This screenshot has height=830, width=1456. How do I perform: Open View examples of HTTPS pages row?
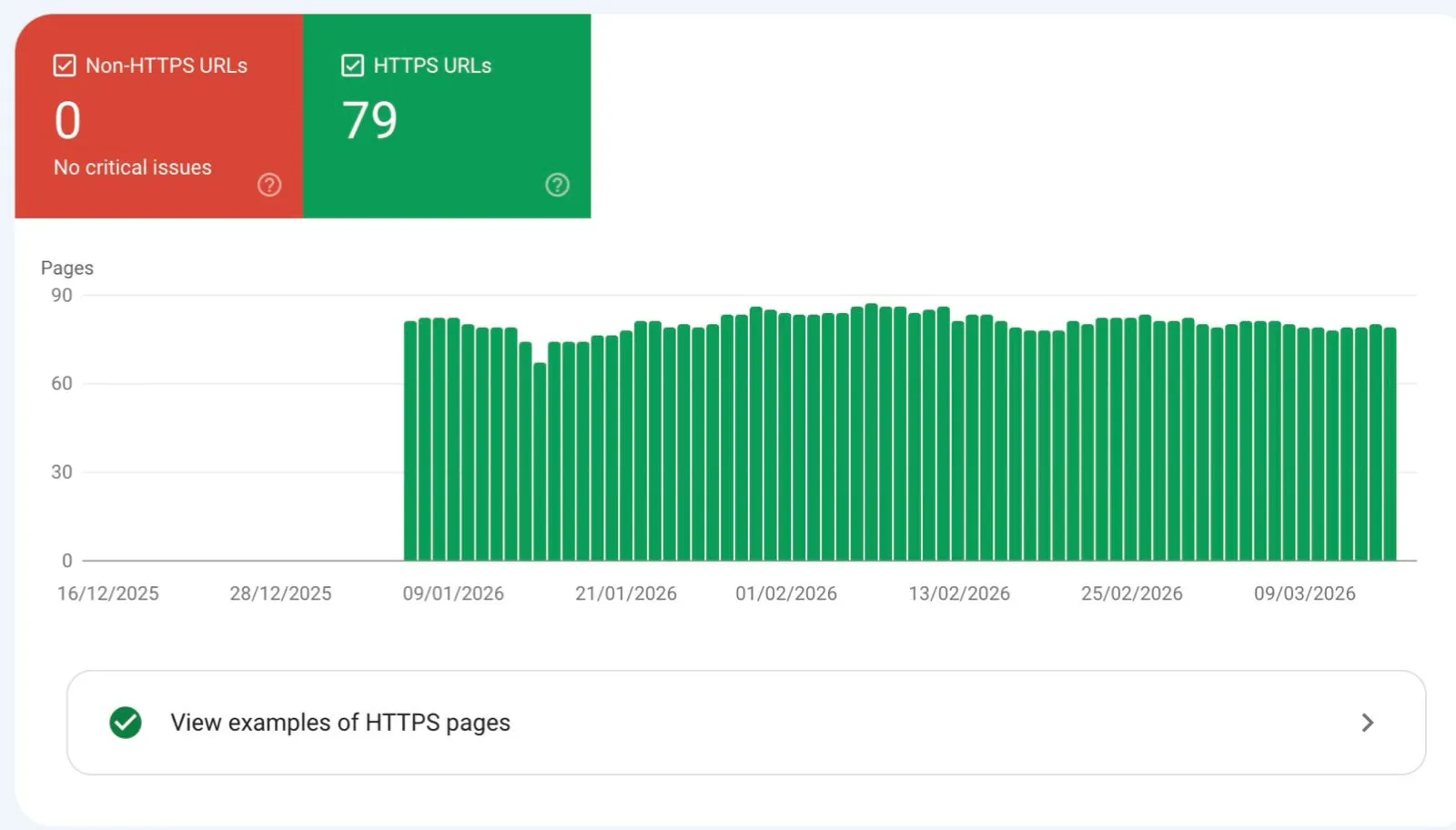click(746, 723)
